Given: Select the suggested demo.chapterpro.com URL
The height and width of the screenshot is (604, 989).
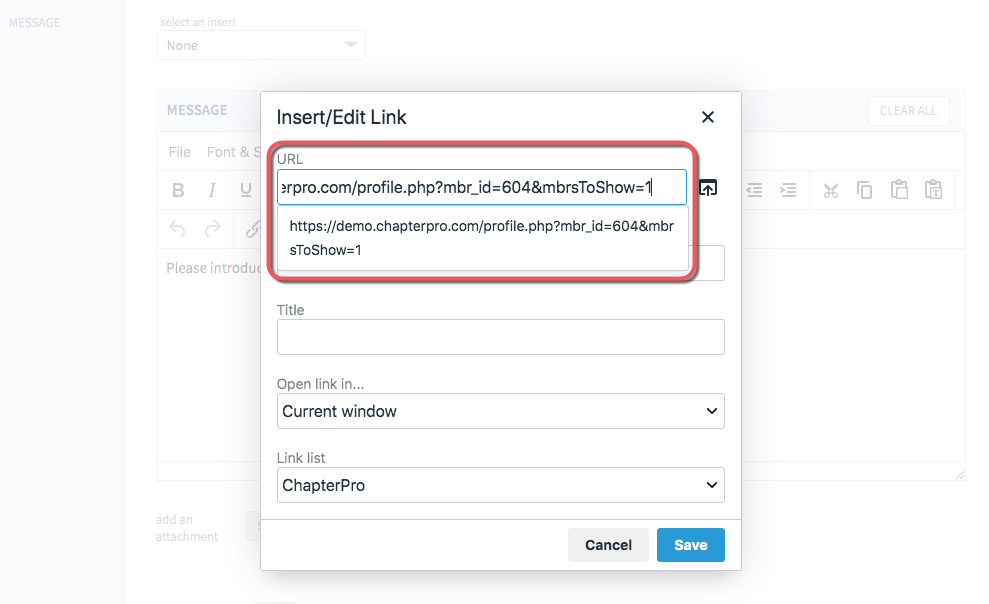Looking at the screenshot, I should [483, 238].
